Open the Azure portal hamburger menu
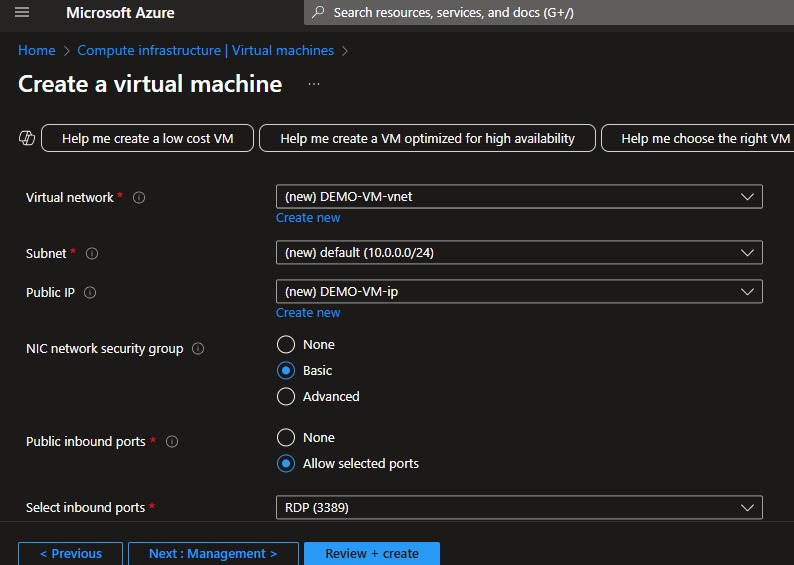794x565 pixels. [22, 13]
